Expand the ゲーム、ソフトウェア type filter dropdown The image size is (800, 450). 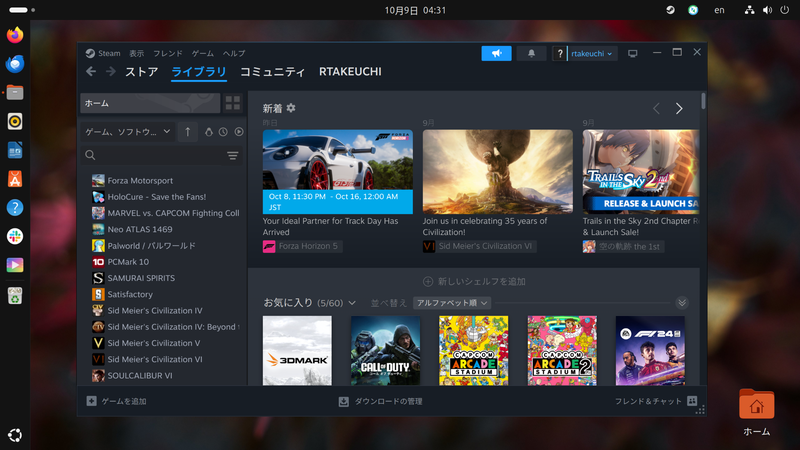tap(128, 132)
